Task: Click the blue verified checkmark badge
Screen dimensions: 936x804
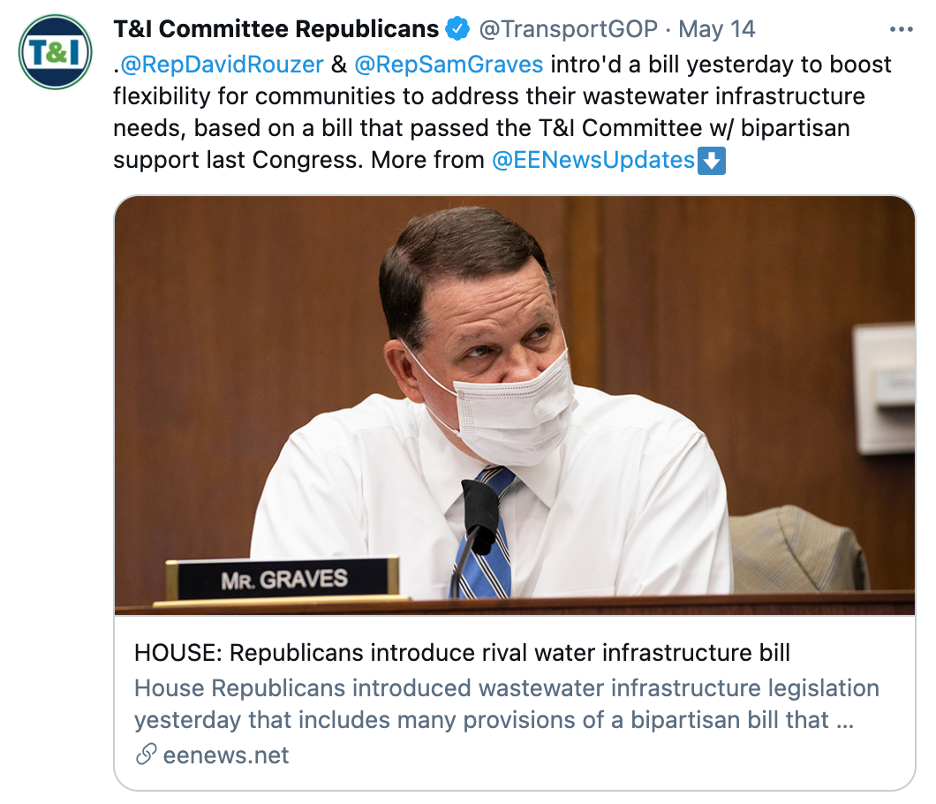Action: [x=457, y=29]
